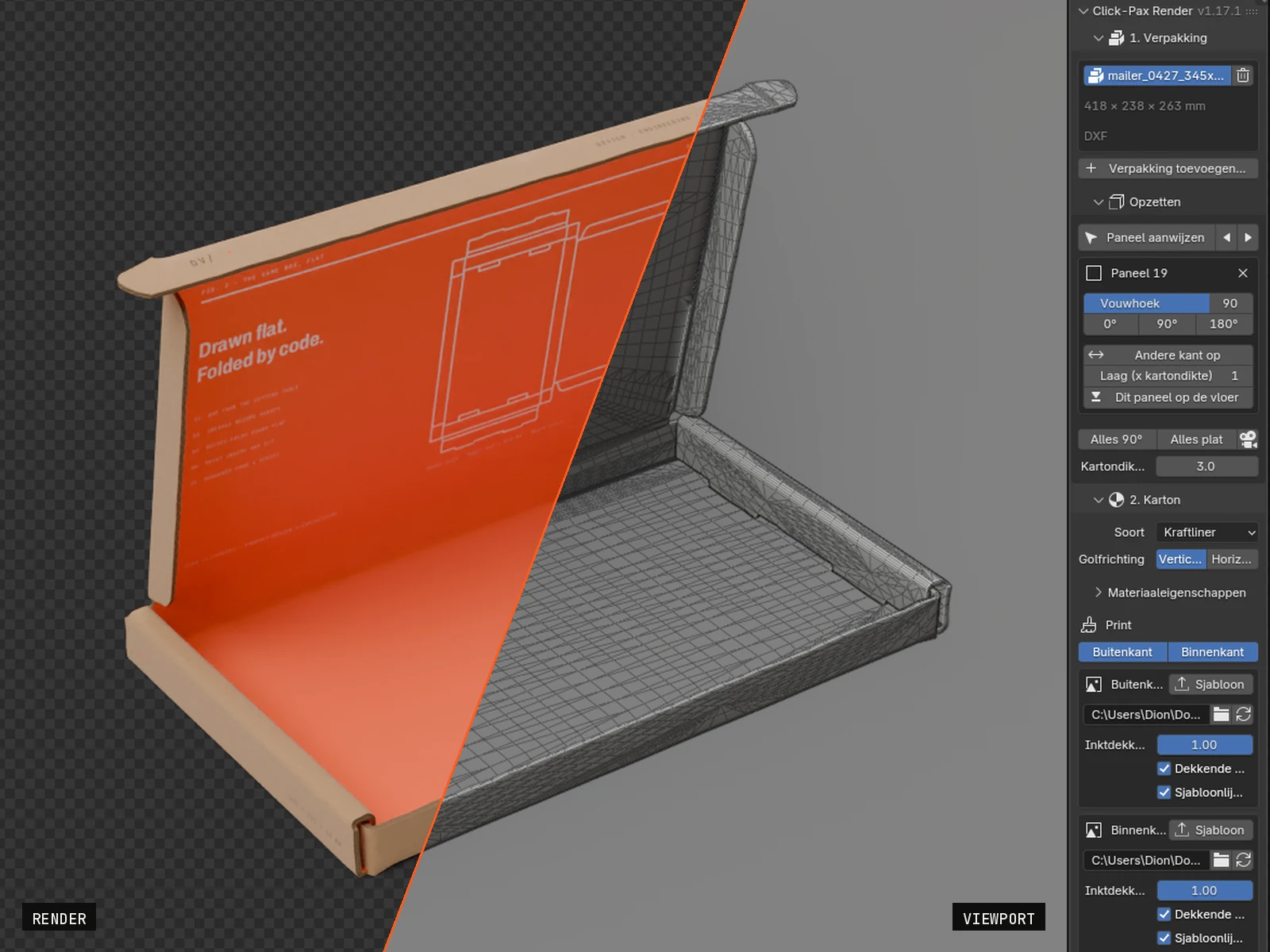Click the 418 × 238 × 263 mm text

pyautogui.click(x=1145, y=106)
